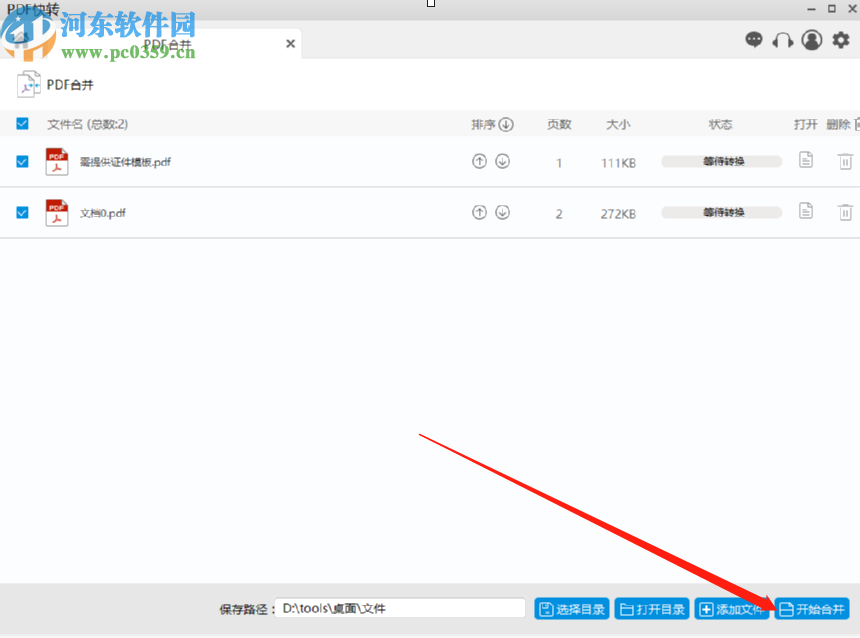
Task: Click the headset customer support icon
Action: 783,40
